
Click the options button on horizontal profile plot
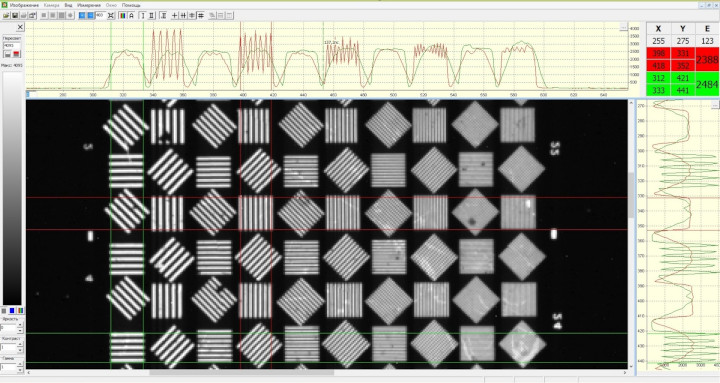point(623,28)
